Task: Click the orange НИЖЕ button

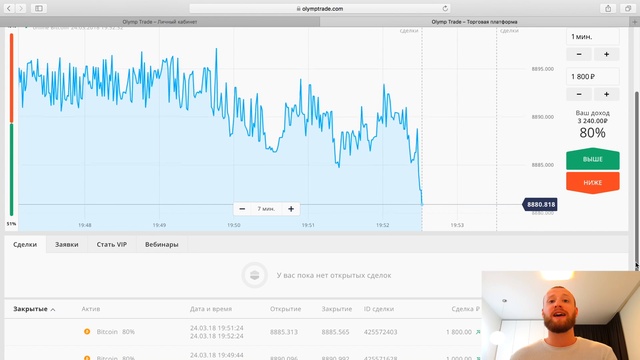Action: 593,182
